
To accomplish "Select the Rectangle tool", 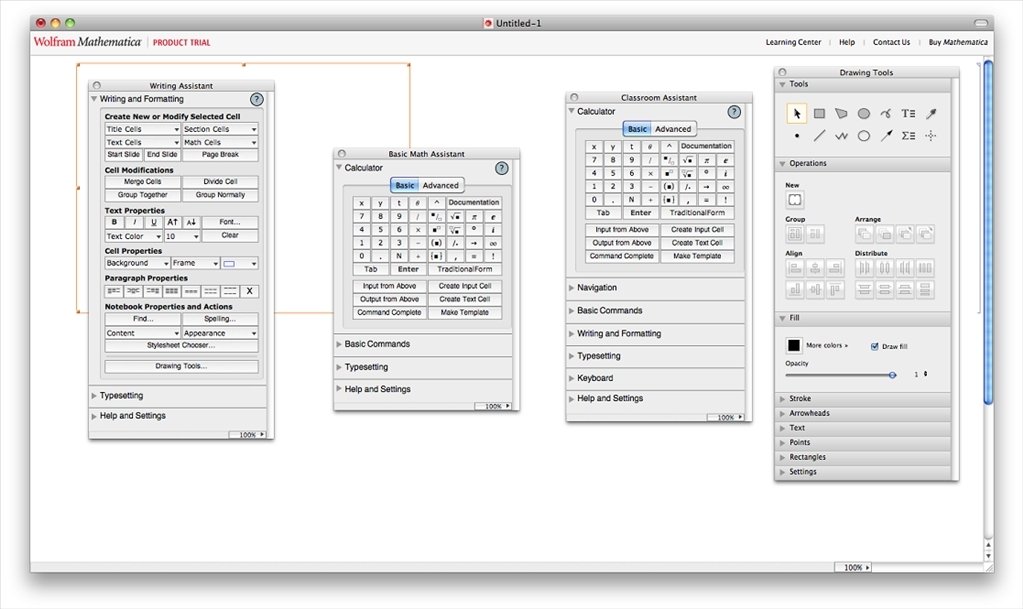I will click(820, 112).
